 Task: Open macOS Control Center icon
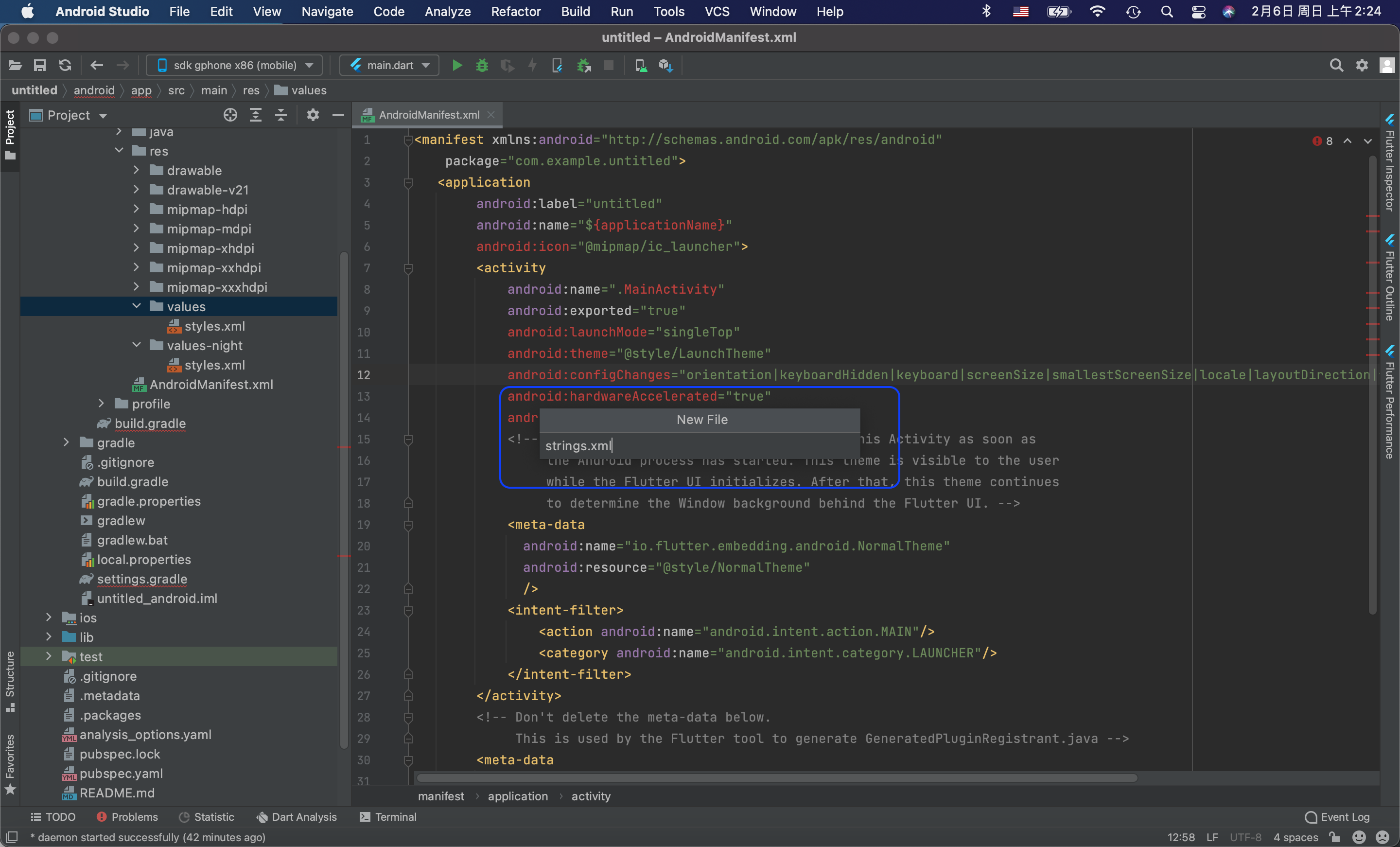(1198, 11)
